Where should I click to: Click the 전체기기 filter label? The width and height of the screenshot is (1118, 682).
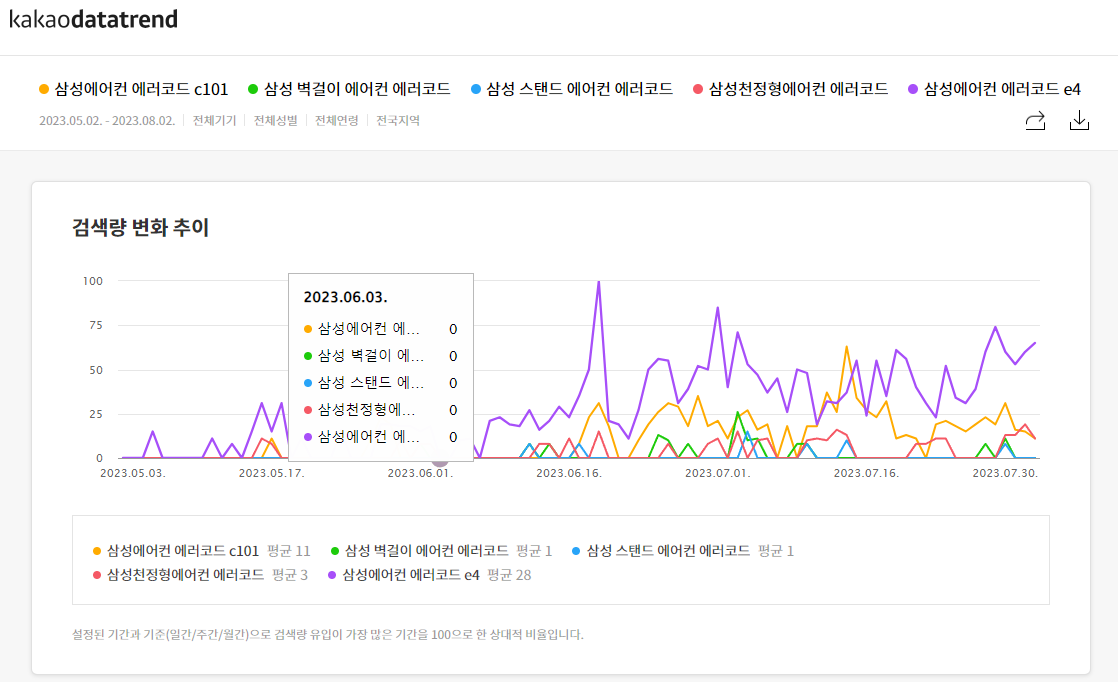[x=214, y=120]
